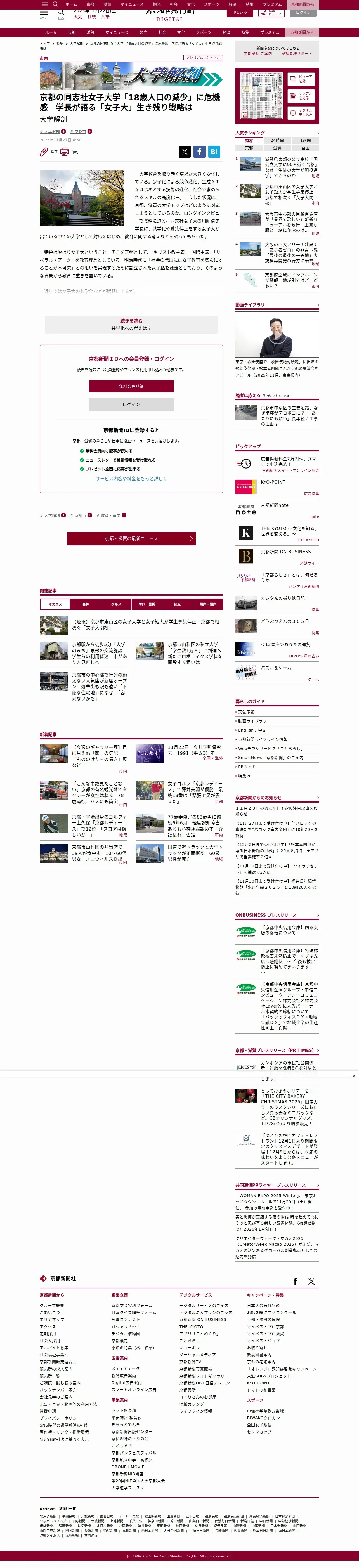Viewport: 359px width, 1568px height.
Task: Select 1週間 ranking tab
Action: tap(305, 140)
